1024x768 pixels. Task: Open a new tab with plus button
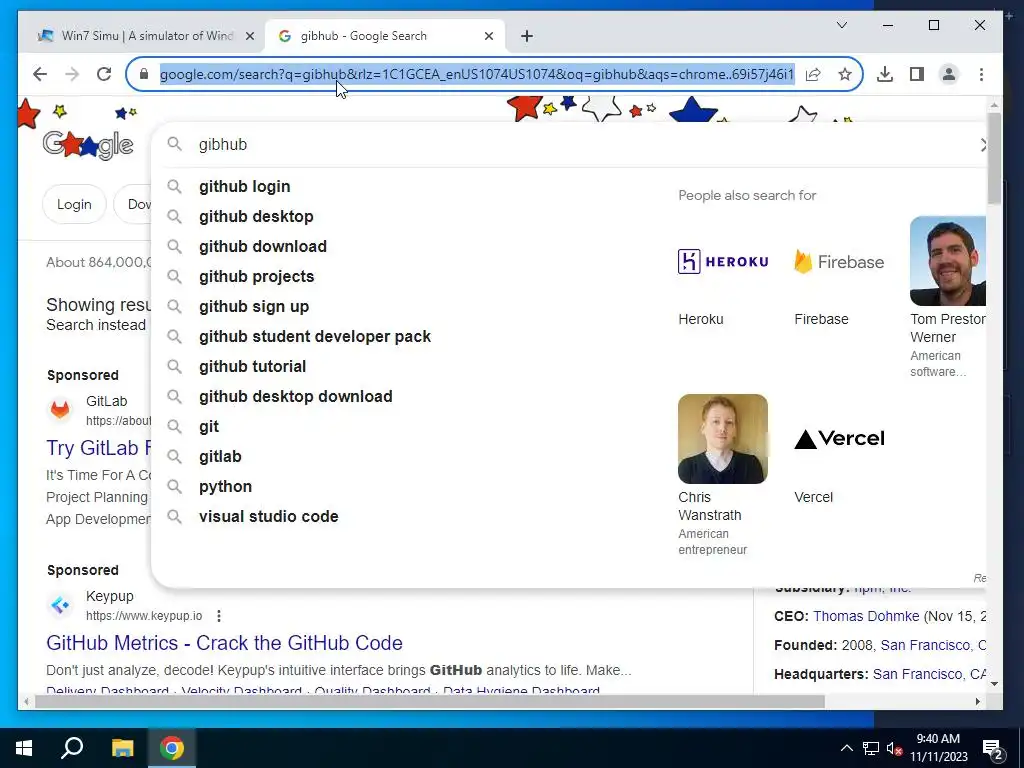527,36
